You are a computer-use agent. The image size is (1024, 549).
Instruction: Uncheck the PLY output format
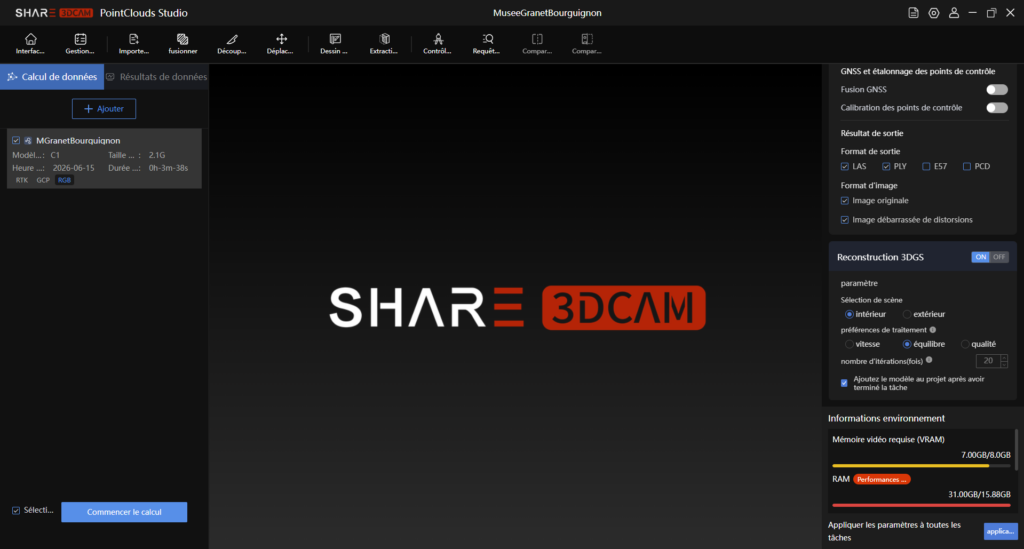[886, 166]
